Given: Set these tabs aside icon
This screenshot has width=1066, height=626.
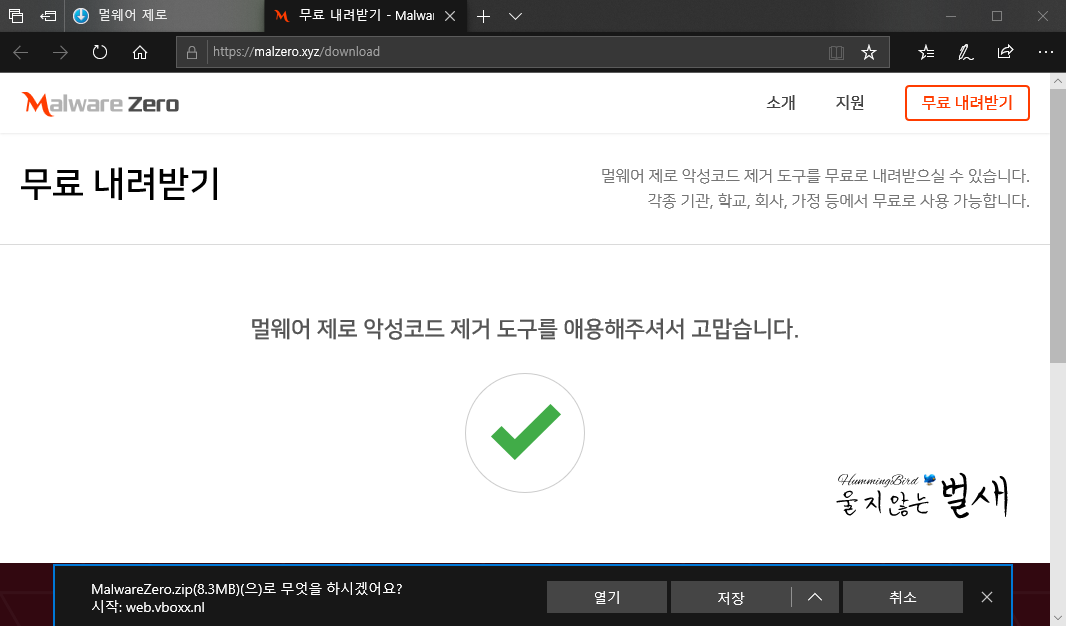Looking at the screenshot, I should coord(48,16).
